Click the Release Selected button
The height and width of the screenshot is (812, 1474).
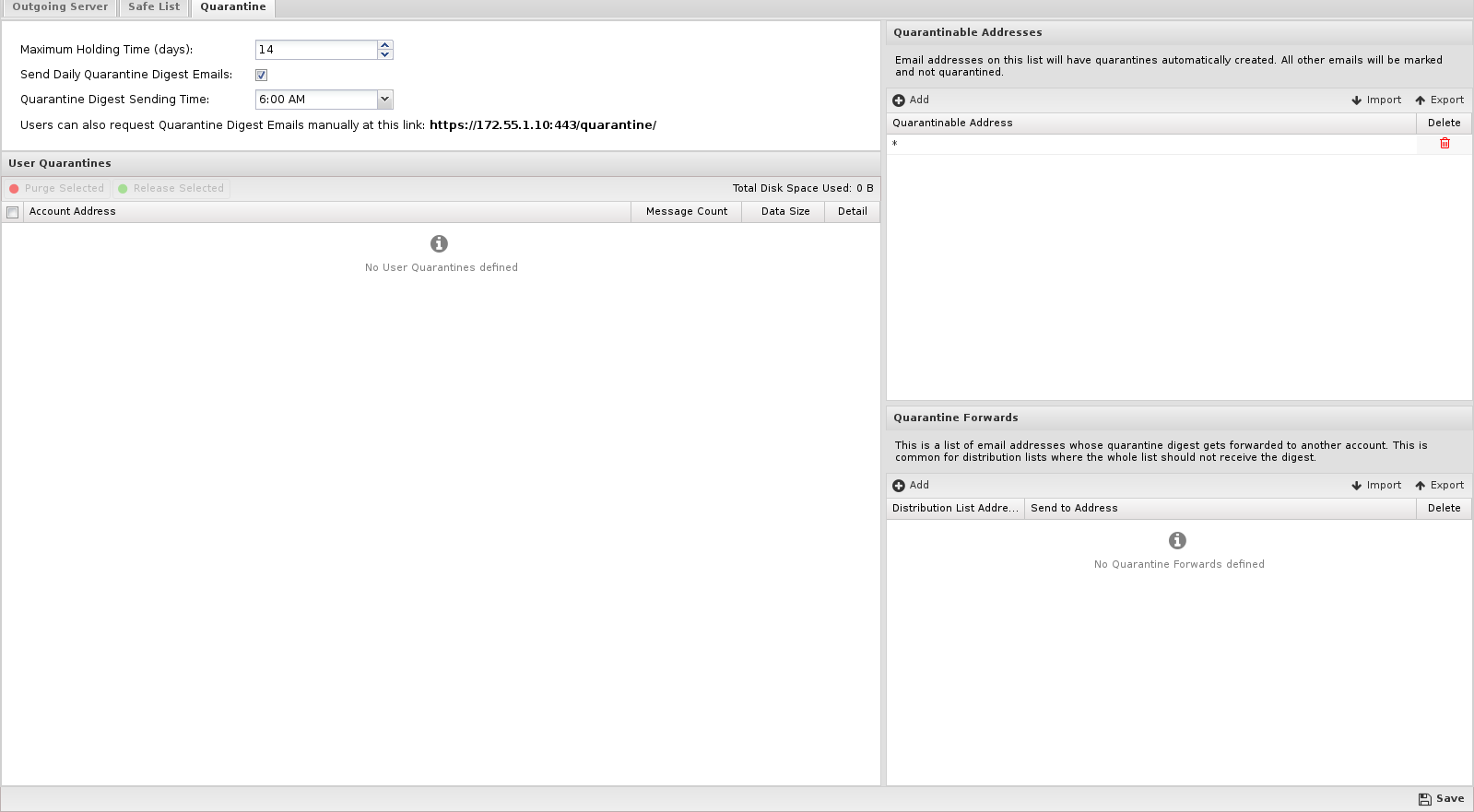click(171, 188)
